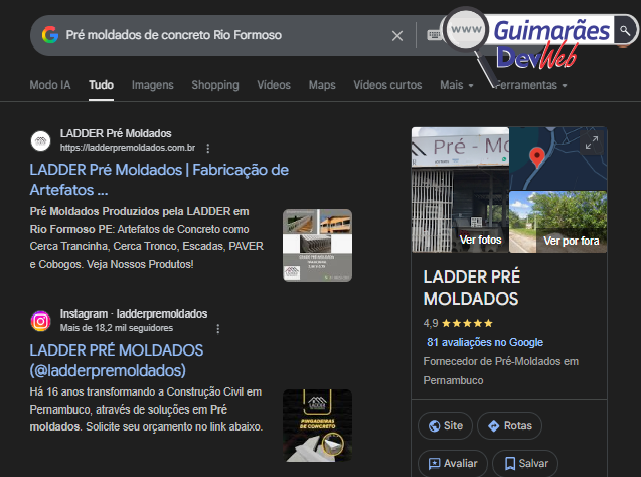Click the Salvar bookmark button
Image resolution: width=641 pixels, height=477 pixels.
[x=525, y=464]
